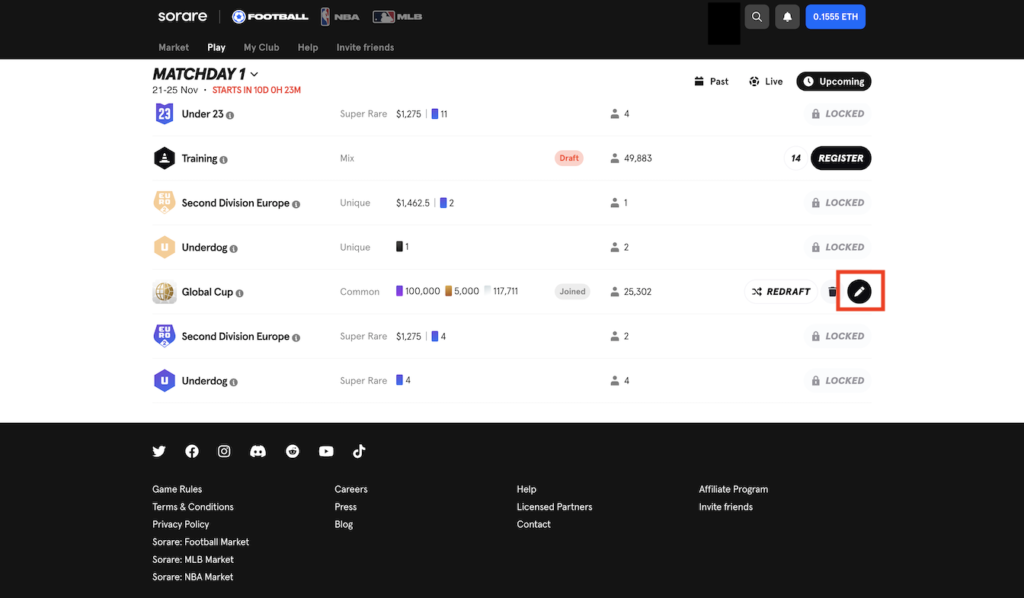Viewport: 1024px width, 598px height.
Task: Click the trash delete icon for Global Cup
Action: [831, 292]
